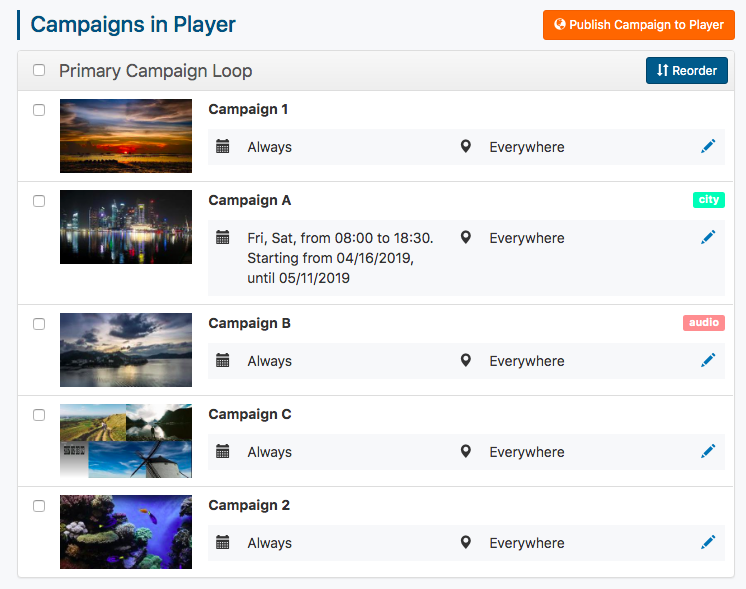746x589 pixels.
Task: Click the pink audio tag
Action: click(704, 323)
